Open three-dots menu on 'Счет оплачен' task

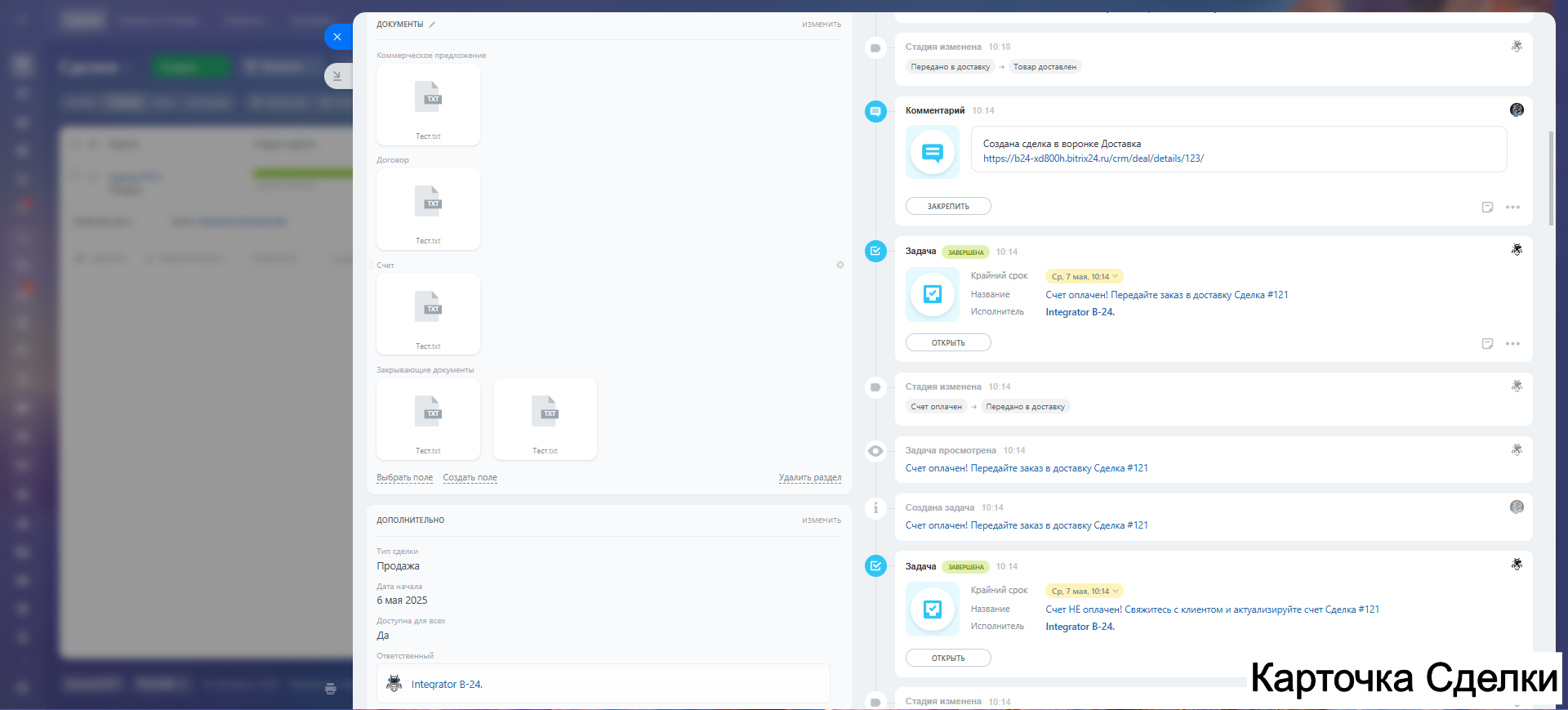point(1512,344)
